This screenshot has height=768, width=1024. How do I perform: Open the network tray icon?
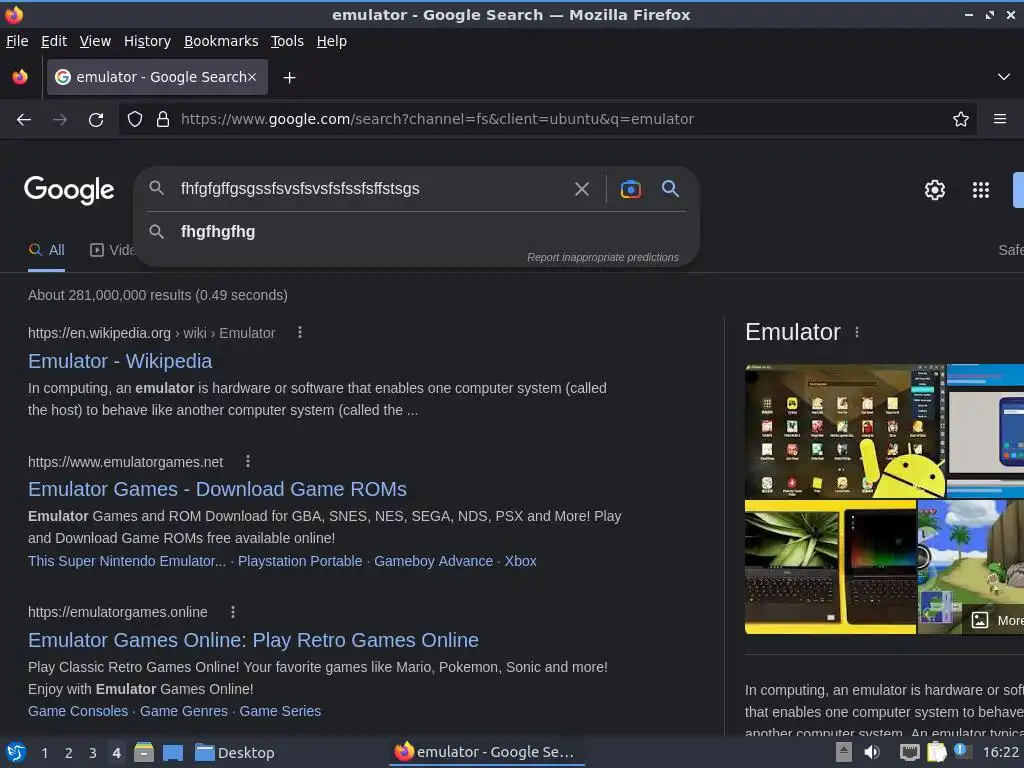point(909,752)
